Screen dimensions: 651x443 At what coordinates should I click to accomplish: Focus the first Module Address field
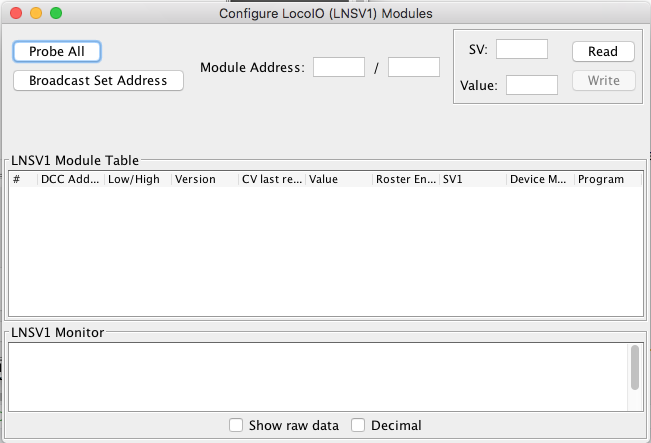click(339, 67)
